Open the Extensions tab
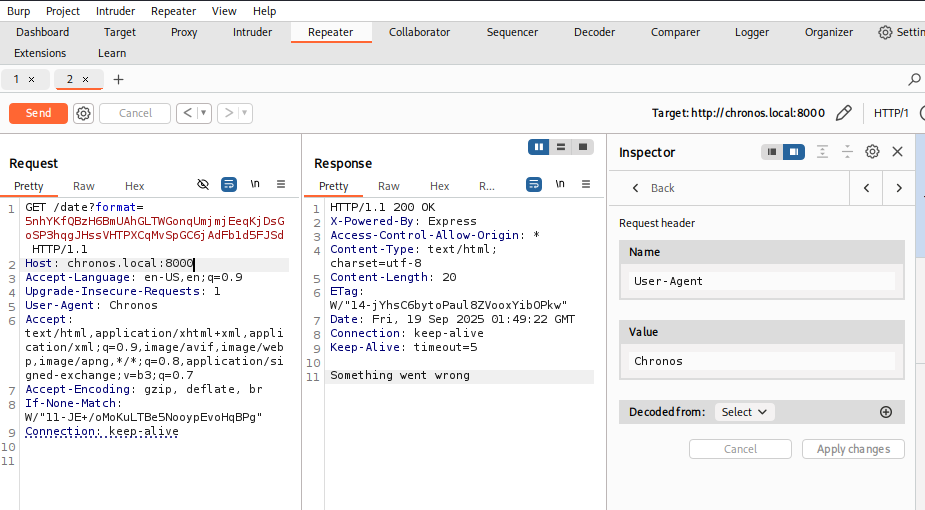Viewport: 925px width, 510px height. 40,53
